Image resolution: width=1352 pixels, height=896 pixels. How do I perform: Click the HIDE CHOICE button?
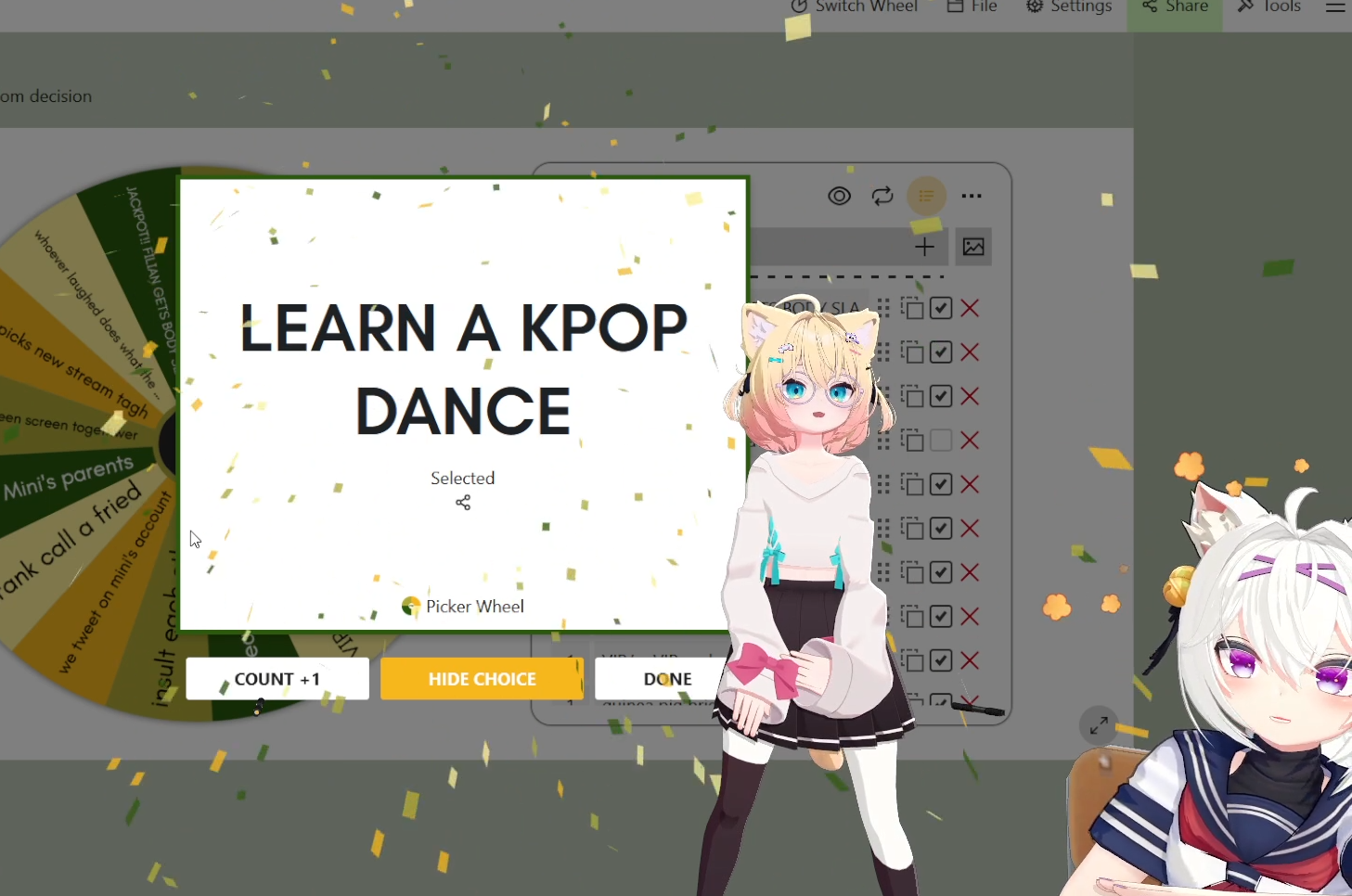(482, 679)
